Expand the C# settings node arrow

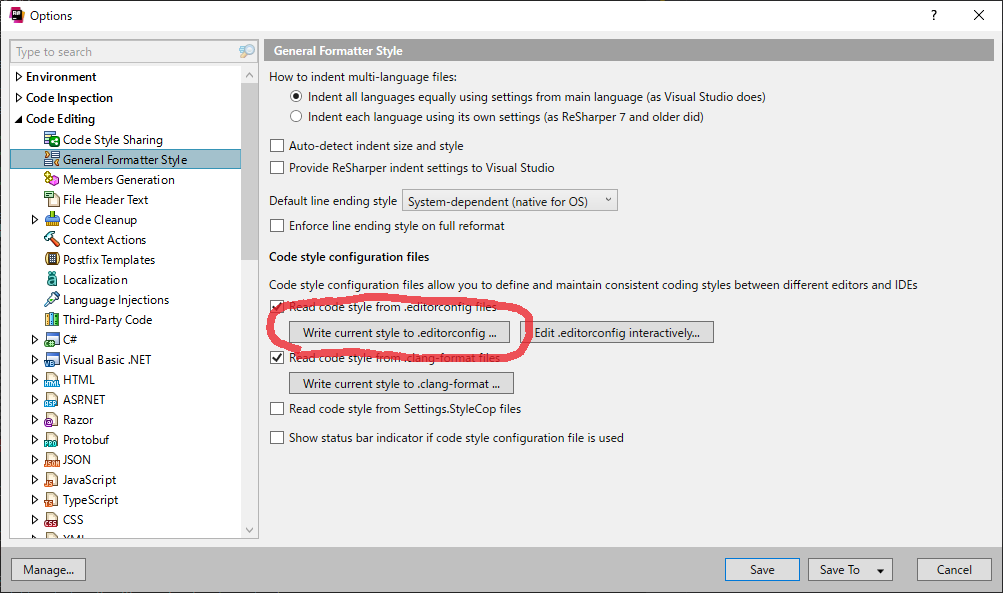35,340
